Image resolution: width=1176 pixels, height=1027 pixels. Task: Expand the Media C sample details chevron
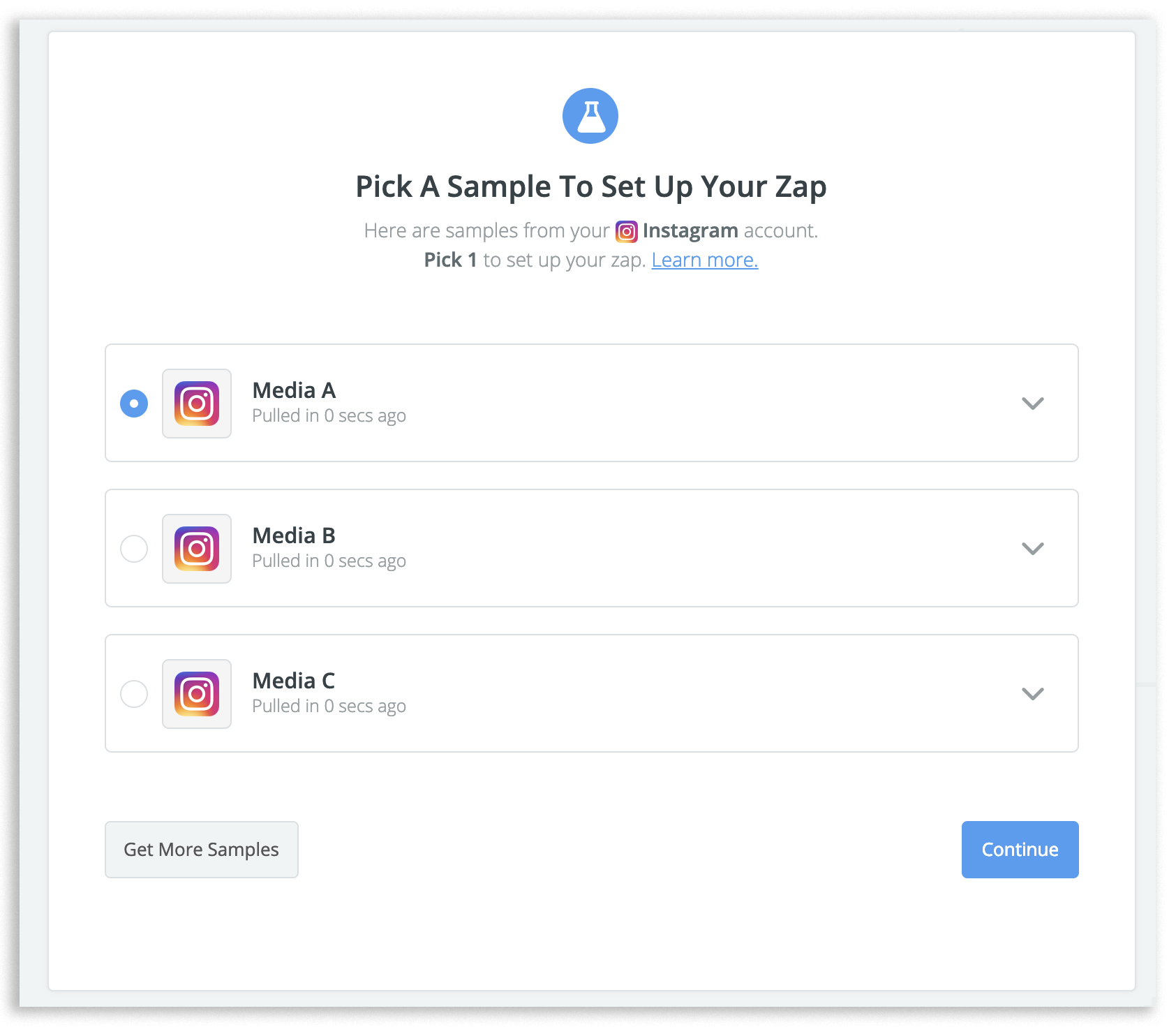coord(1032,694)
